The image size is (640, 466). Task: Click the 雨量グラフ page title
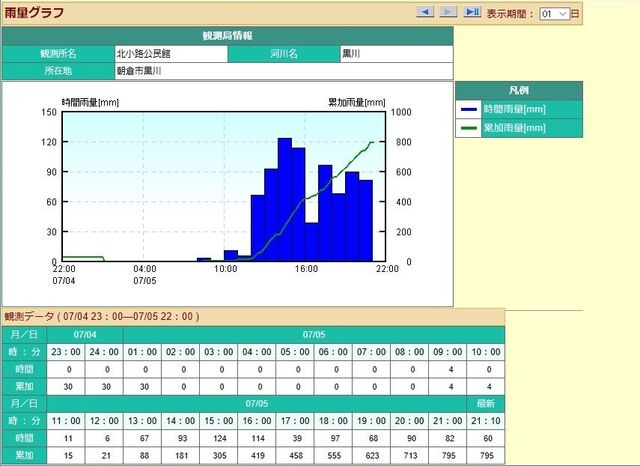[x=34, y=13]
